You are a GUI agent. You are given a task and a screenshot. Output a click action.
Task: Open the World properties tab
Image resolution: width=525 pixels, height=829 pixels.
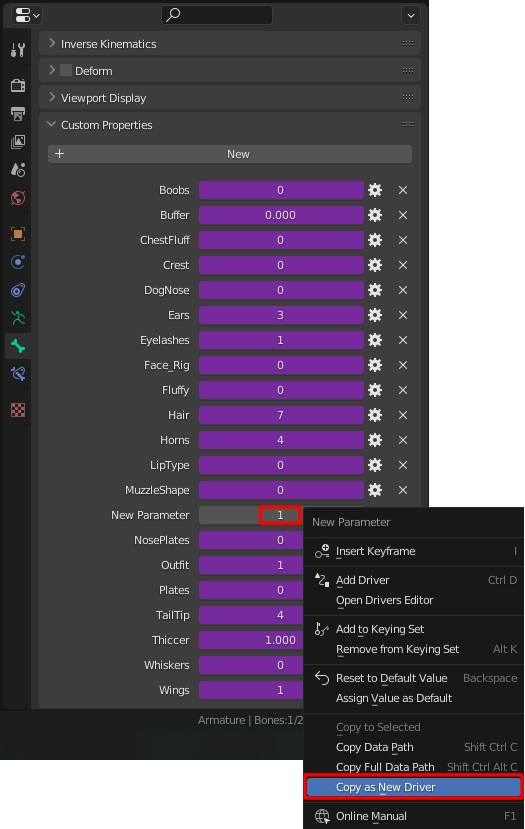coord(17,198)
